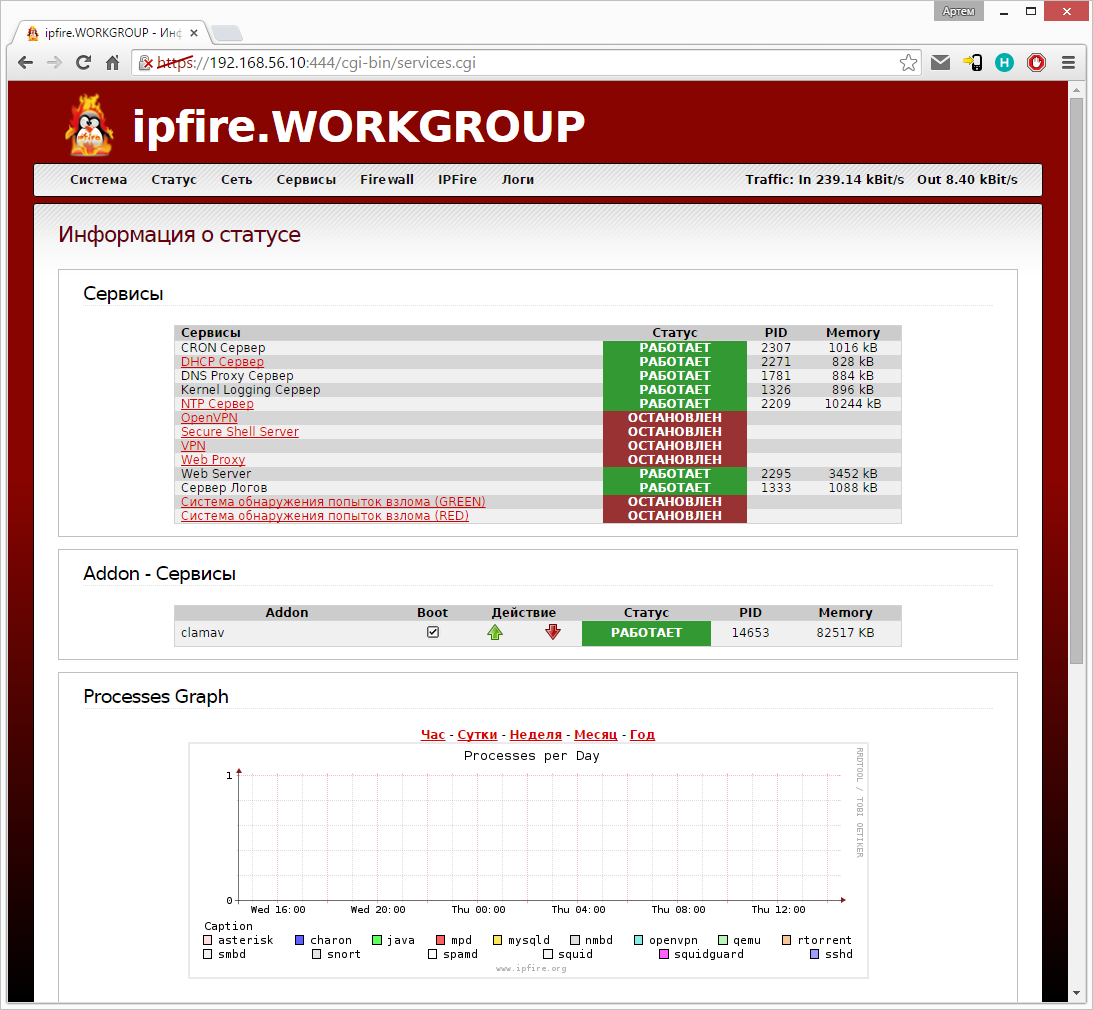Click the CRON Сервер row name
The height and width of the screenshot is (1010, 1093).
point(223,348)
